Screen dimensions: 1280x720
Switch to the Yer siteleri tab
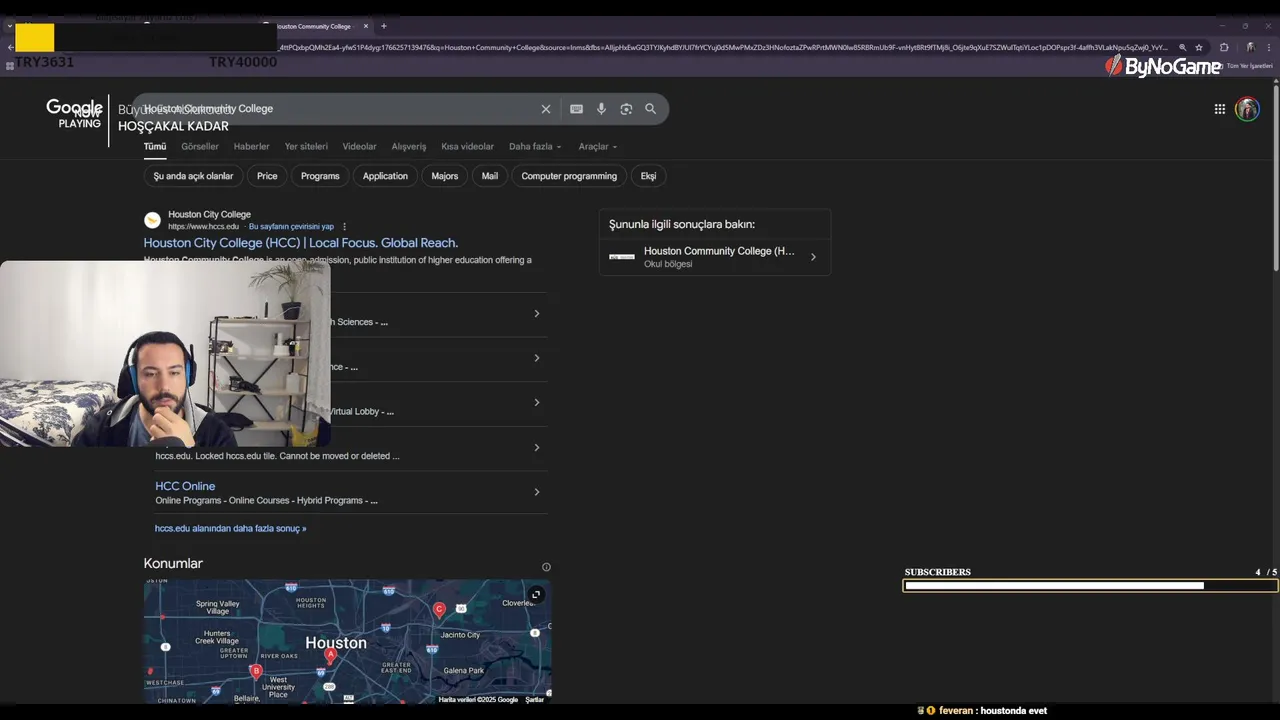click(x=306, y=146)
